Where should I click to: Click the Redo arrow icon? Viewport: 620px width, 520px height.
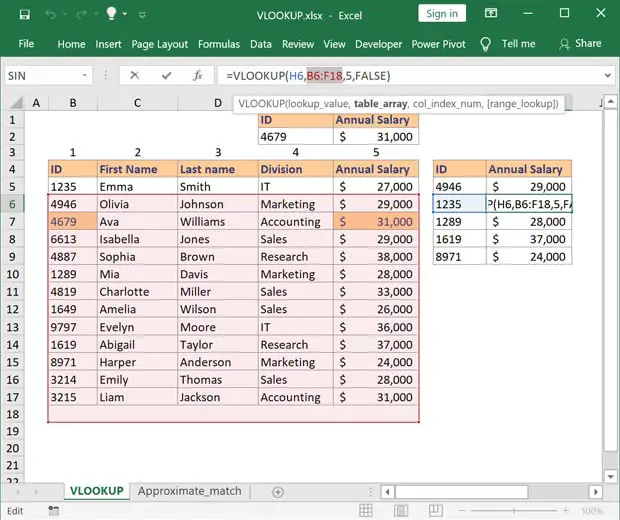(x=82, y=15)
